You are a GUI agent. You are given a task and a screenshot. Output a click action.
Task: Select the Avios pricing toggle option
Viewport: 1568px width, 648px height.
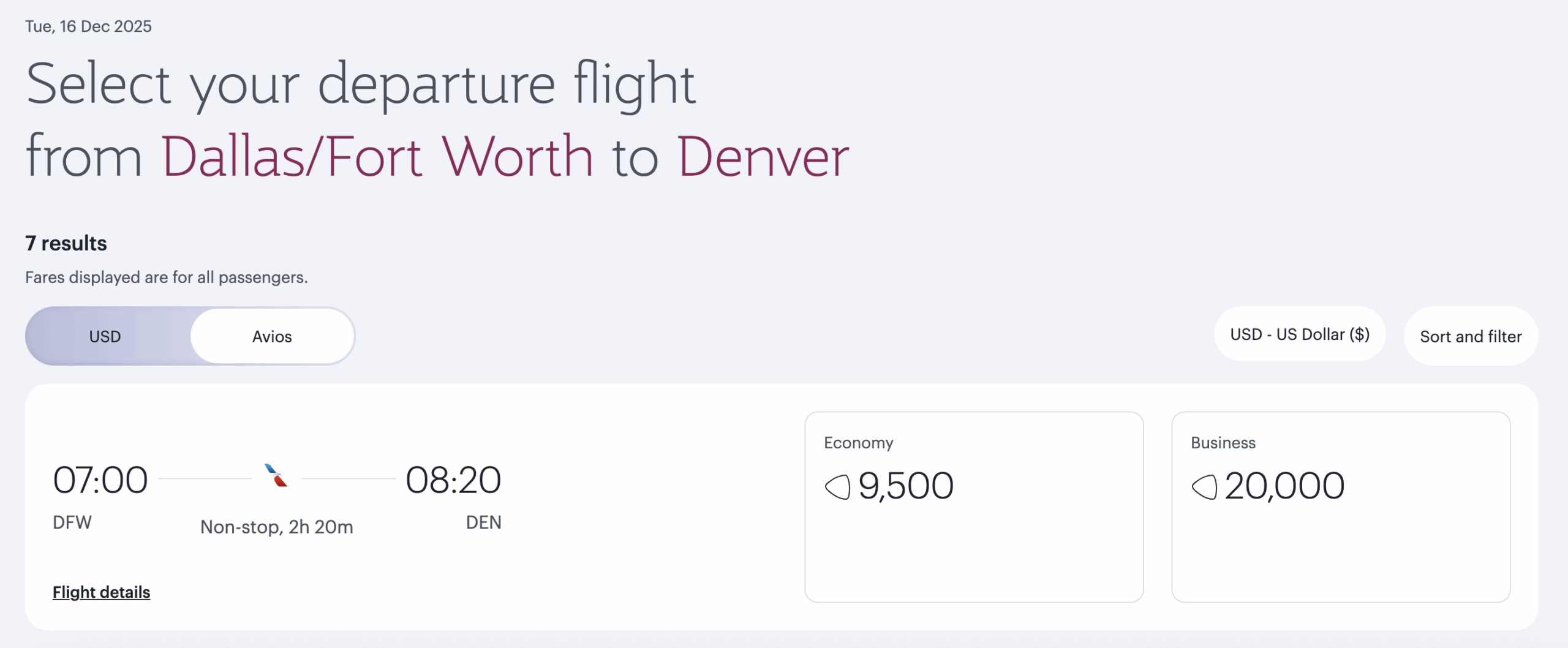[x=272, y=336]
